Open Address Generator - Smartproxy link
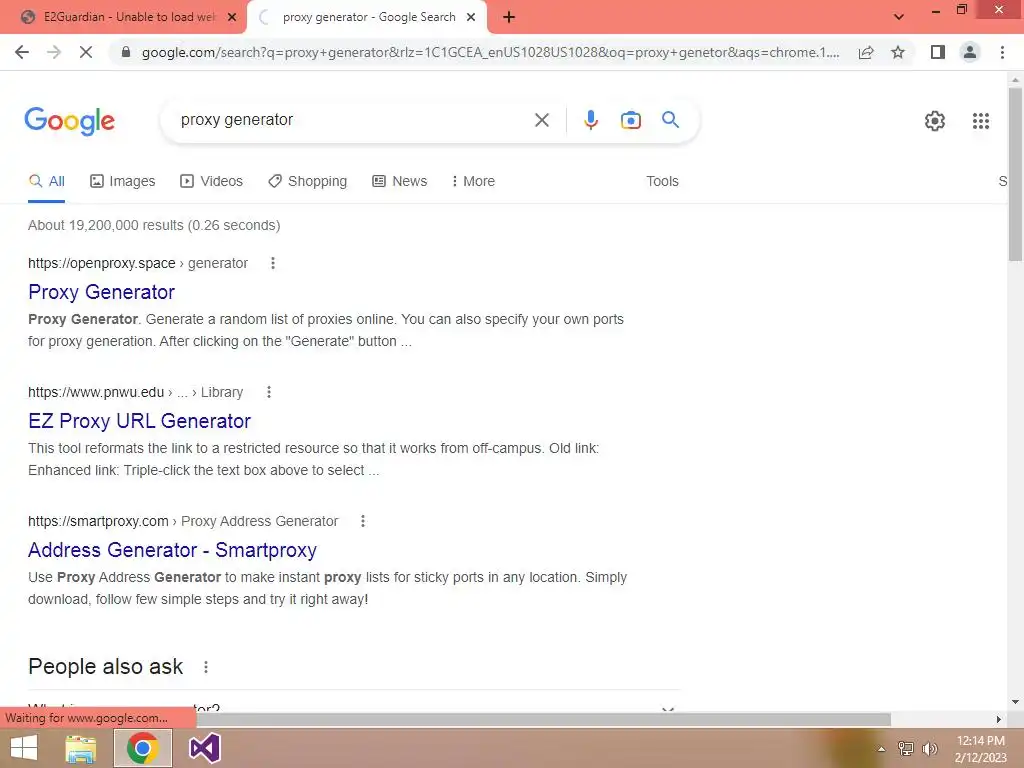 click(172, 550)
